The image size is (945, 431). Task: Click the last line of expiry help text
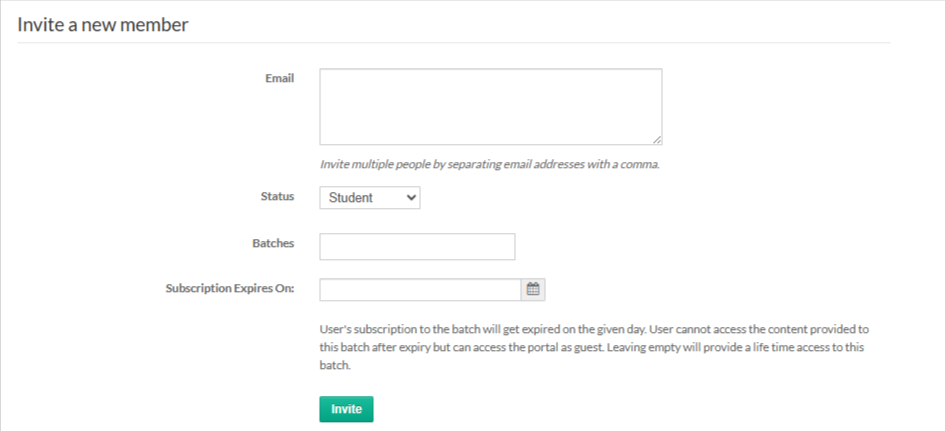(336, 366)
